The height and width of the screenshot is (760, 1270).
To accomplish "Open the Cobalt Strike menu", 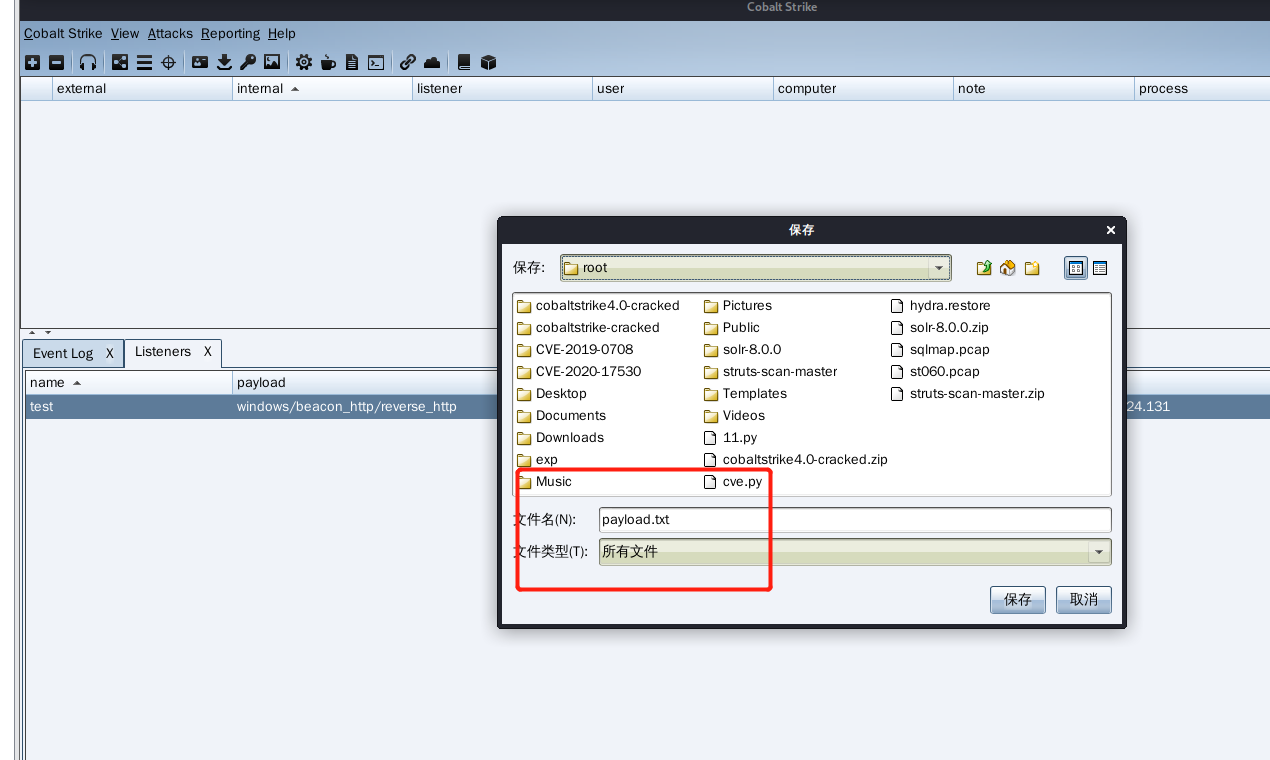I will pos(63,33).
